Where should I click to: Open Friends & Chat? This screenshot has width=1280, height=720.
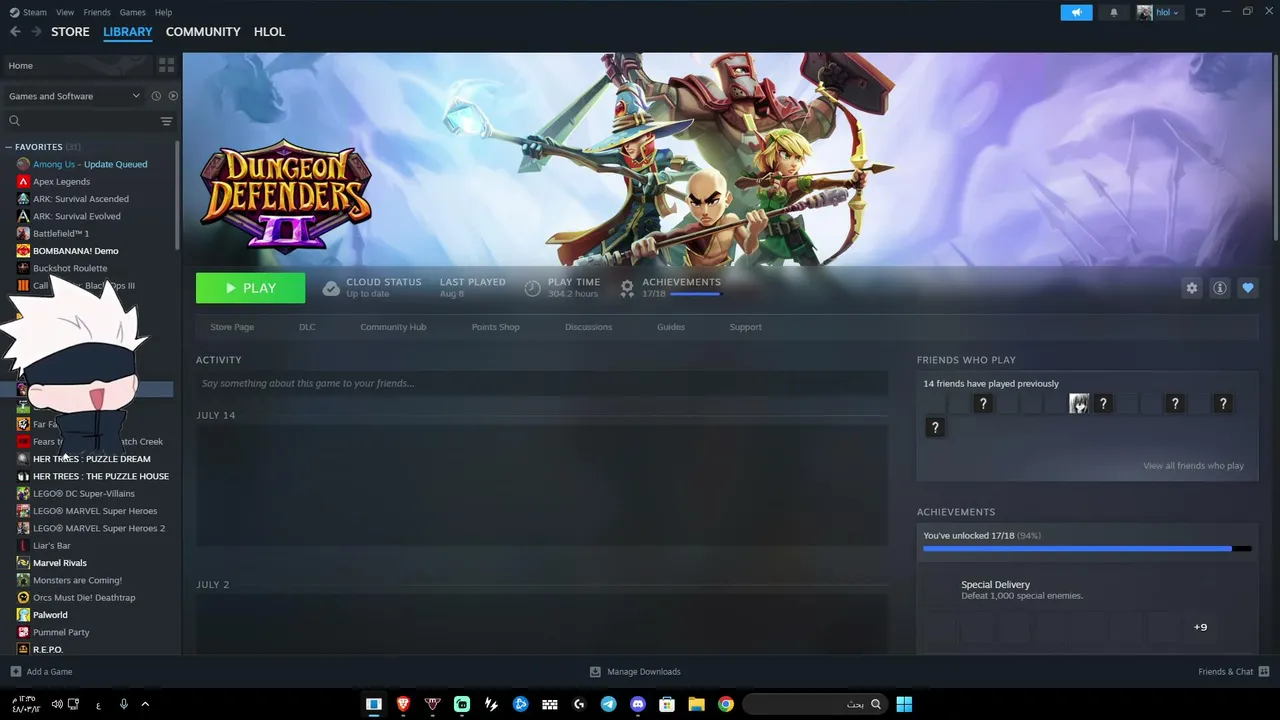(x=1233, y=672)
